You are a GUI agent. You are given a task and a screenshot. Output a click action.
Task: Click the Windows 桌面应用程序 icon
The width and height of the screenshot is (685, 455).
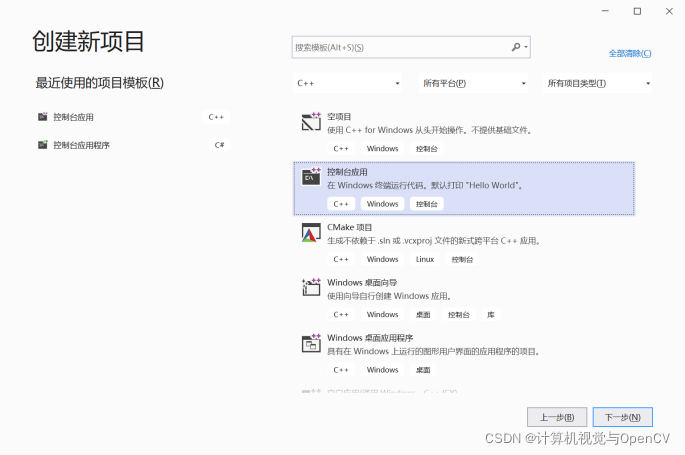coord(311,343)
